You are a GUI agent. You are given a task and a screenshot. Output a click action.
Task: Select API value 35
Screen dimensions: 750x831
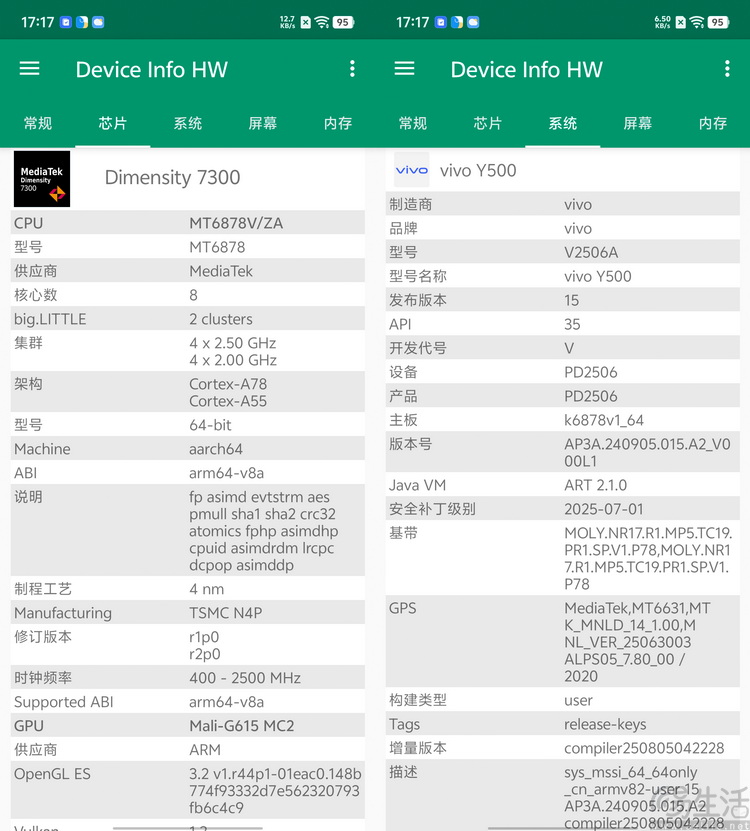pyautogui.click(x=572, y=324)
